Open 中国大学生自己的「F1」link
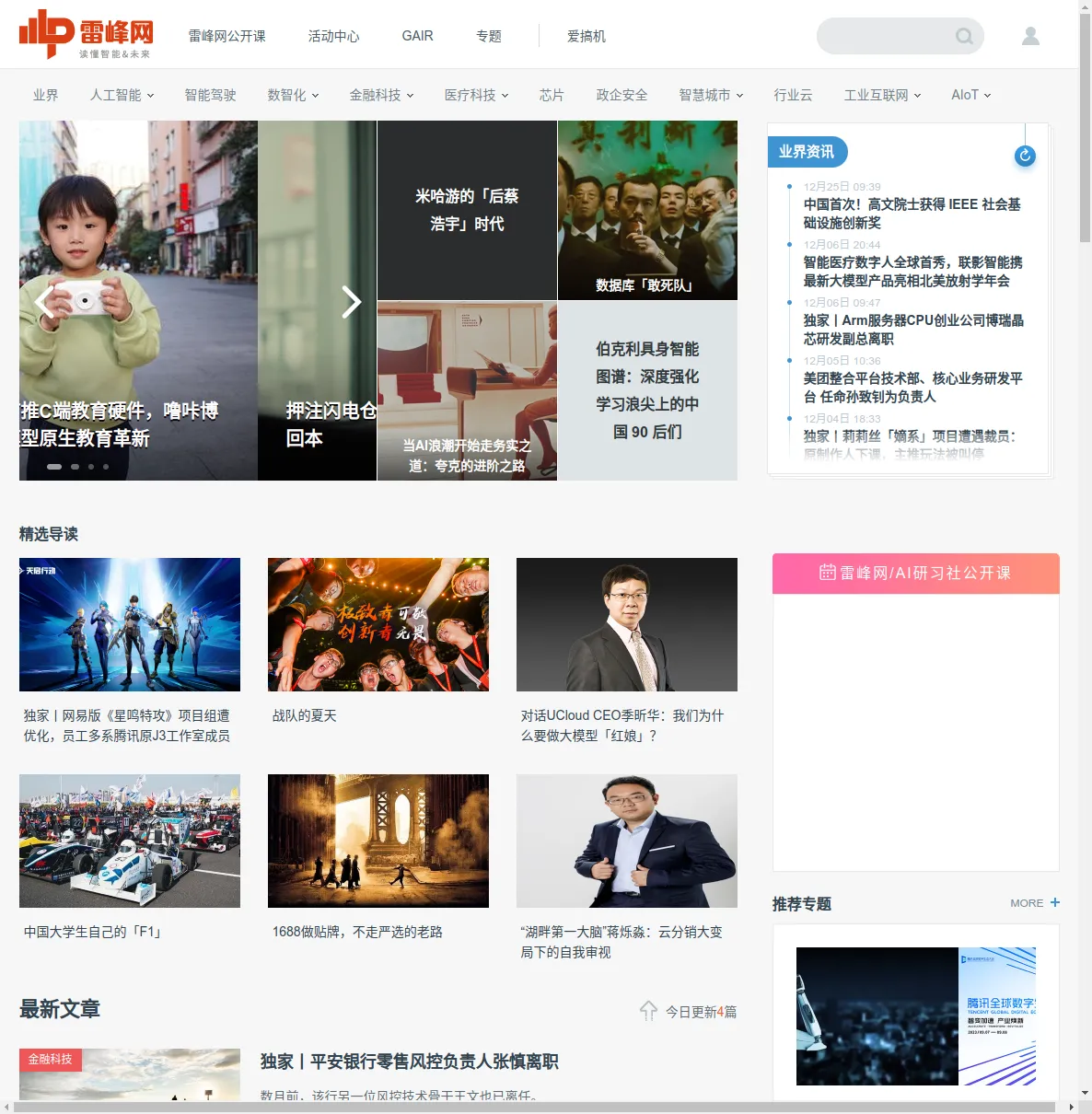Image resolution: width=1092 pixels, height=1114 pixels. pyautogui.click(x=94, y=932)
